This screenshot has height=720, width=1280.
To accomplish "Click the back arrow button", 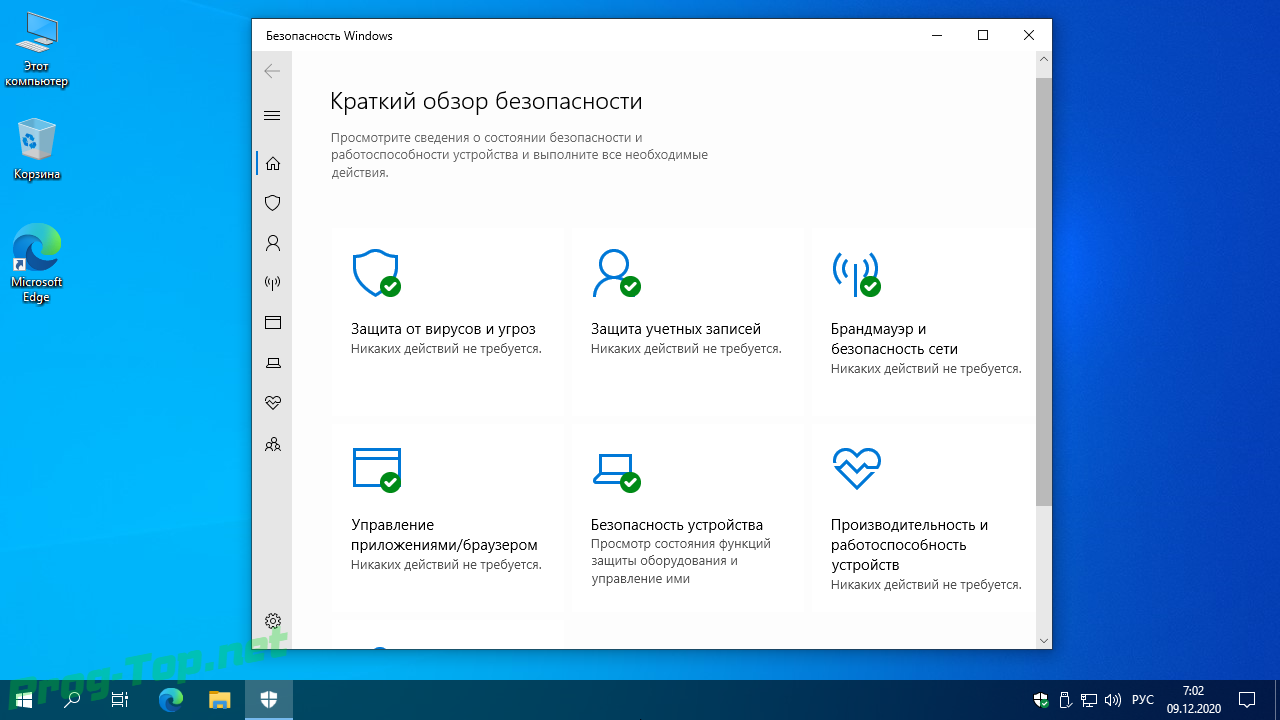I will click(272, 71).
